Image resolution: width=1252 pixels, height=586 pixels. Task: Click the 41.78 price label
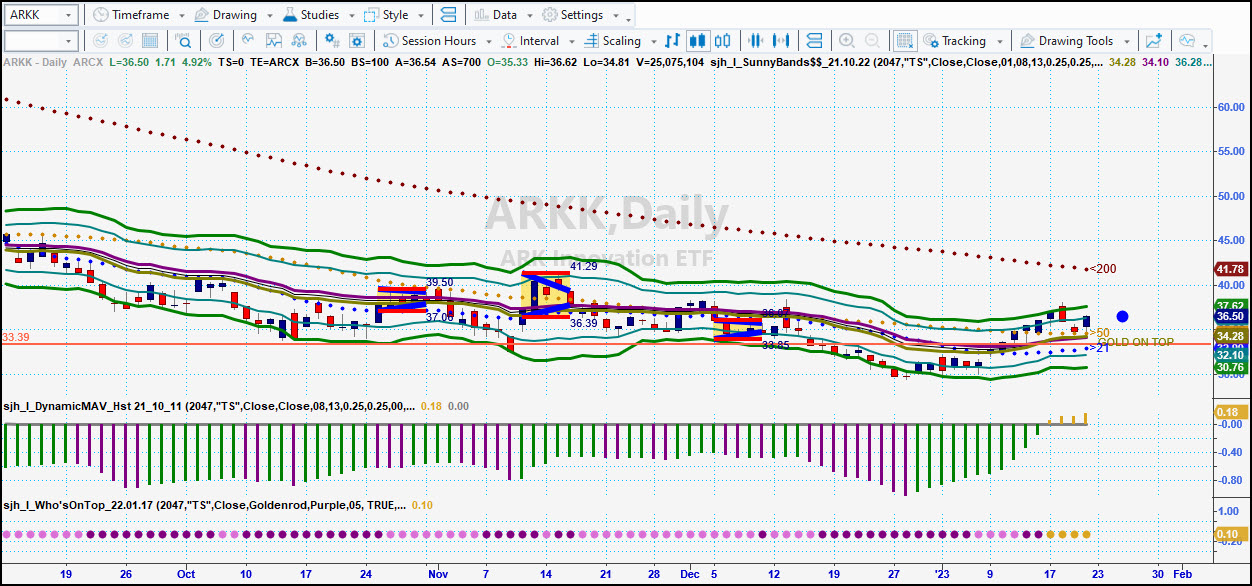tap(1229, 269)
